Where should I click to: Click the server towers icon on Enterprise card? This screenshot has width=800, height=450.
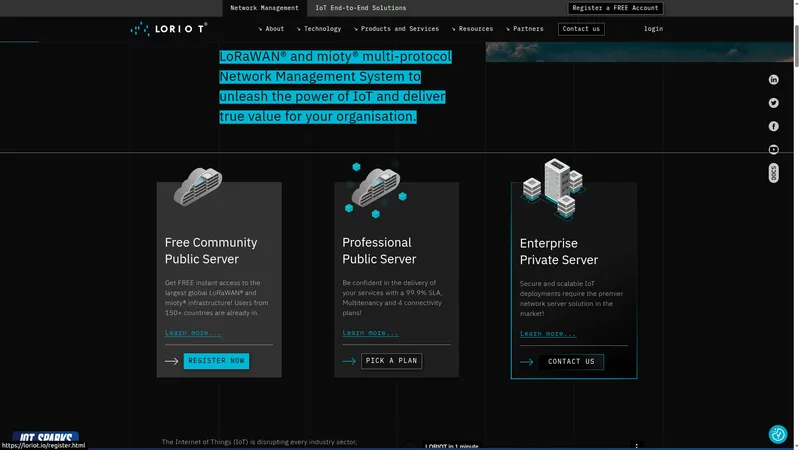pyautogui.click(x=553, y=188)
